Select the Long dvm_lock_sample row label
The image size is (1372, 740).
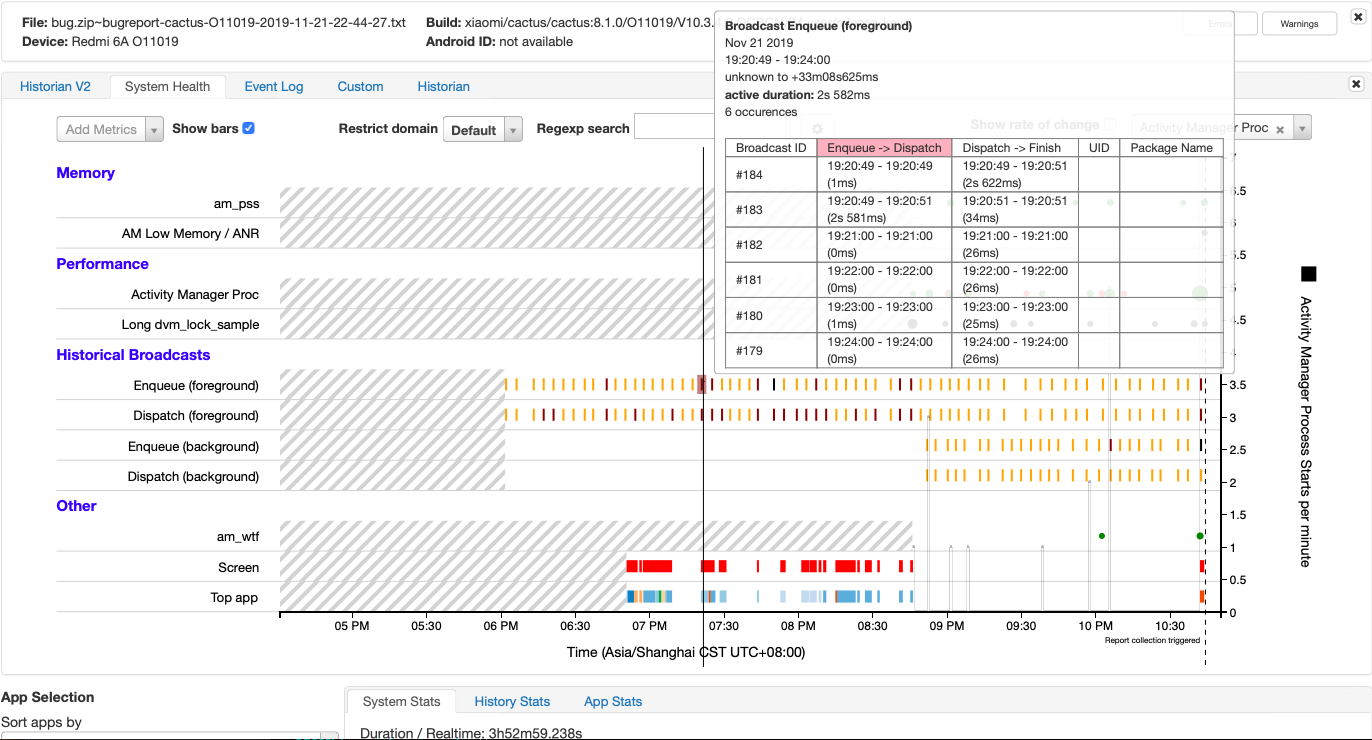[x=190, y=325]
